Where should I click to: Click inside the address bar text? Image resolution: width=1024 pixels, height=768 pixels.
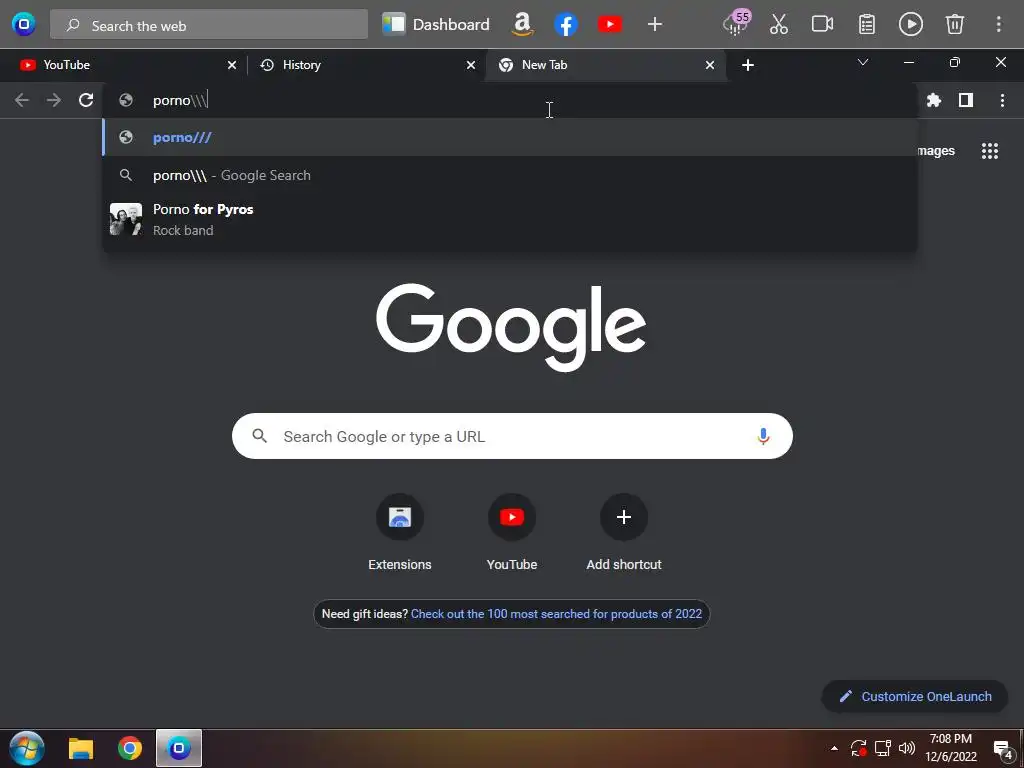[180, 101]
